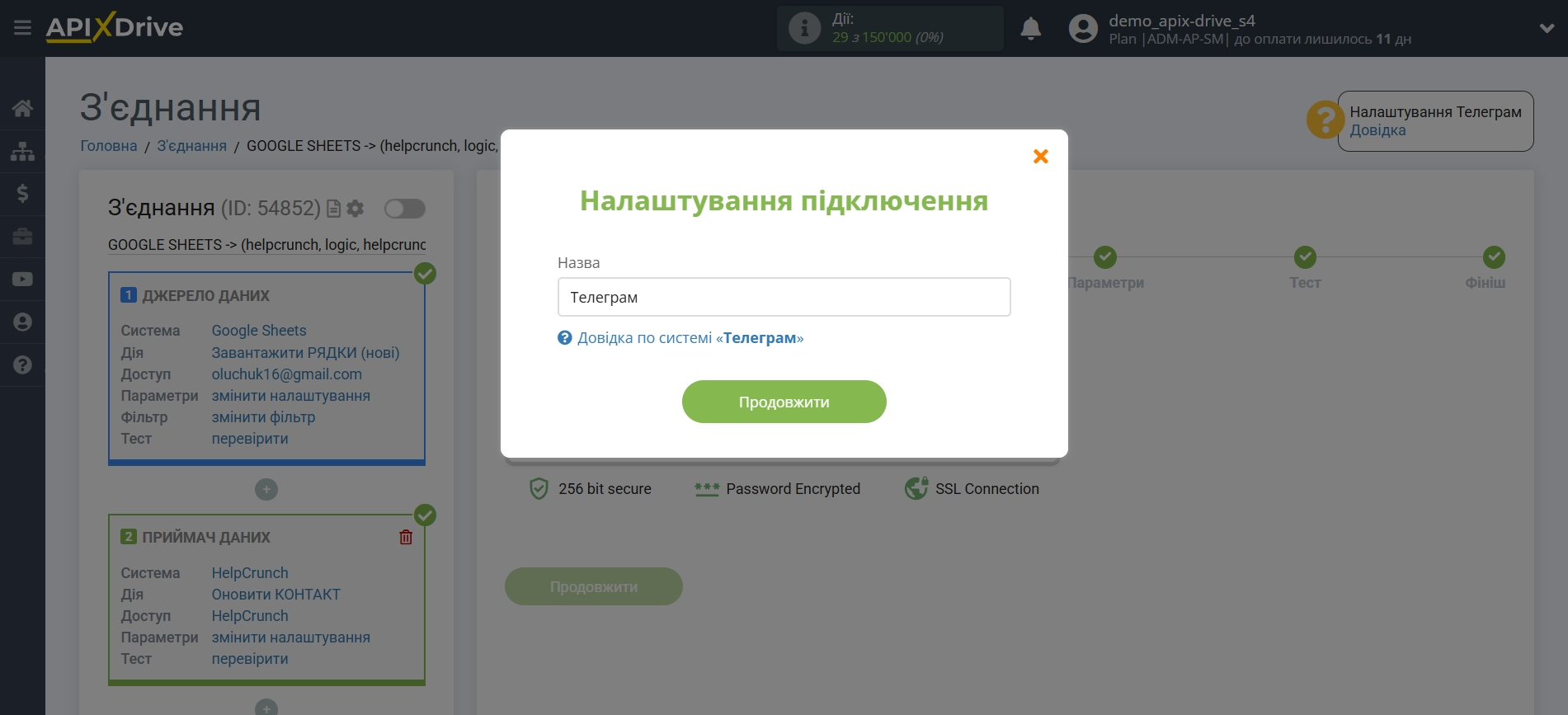Add step with plus below data receiver
The height and width of the screenshot is (715, 1568).
[x=266, y=708]
